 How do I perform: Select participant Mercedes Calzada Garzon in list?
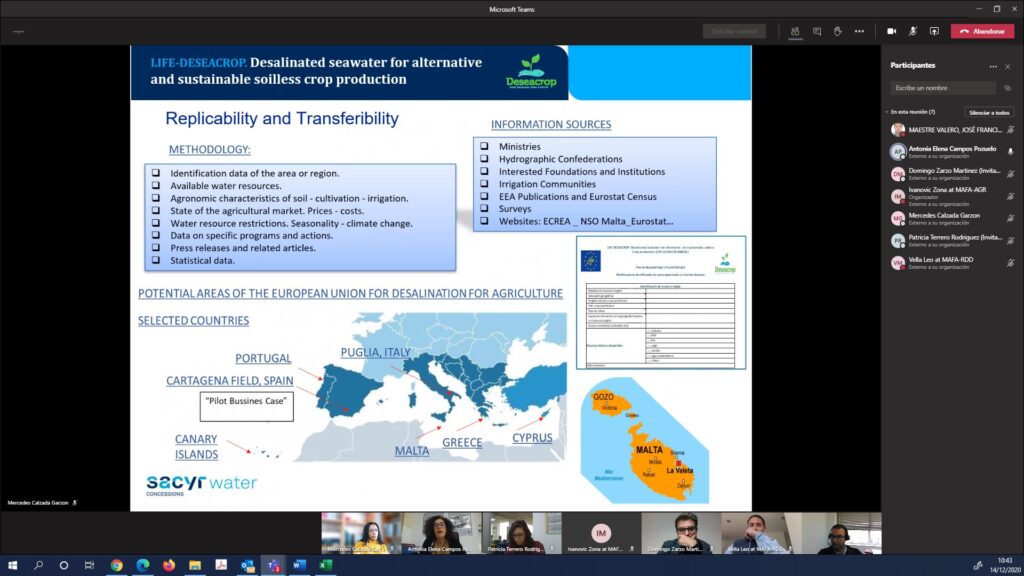click(x=952, y=218)
